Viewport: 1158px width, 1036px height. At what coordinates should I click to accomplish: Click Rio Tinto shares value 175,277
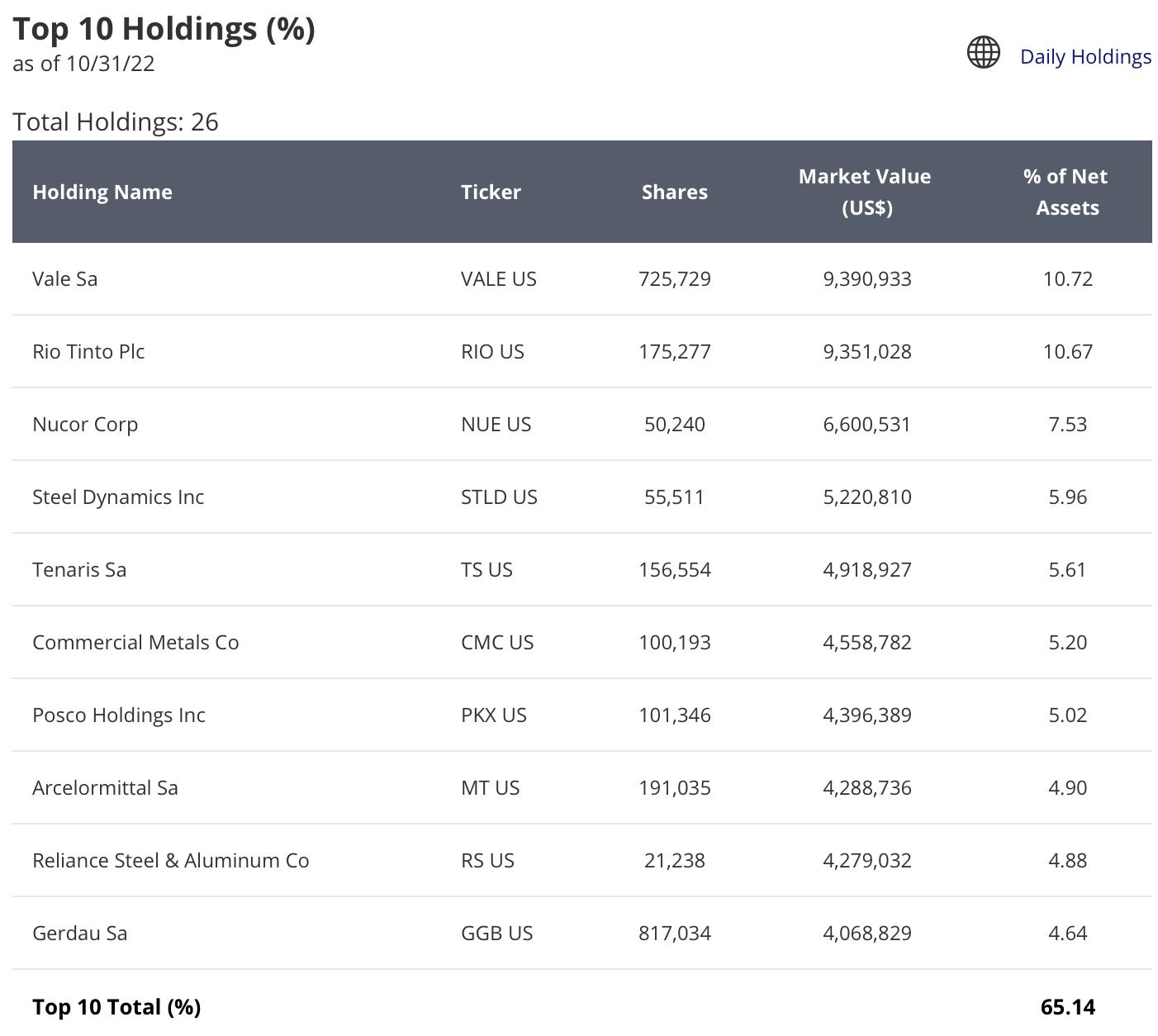click(675, 351)
